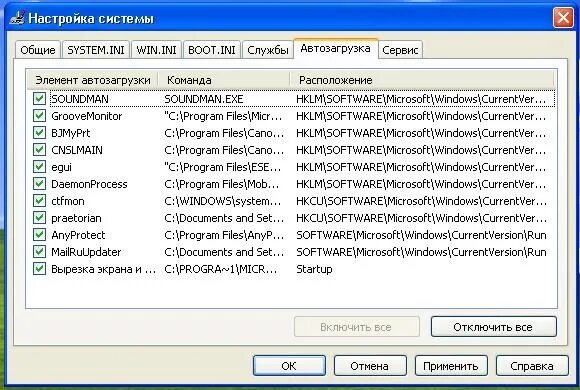
Task: Click the Включить все button
Action: tap(357, 327)
